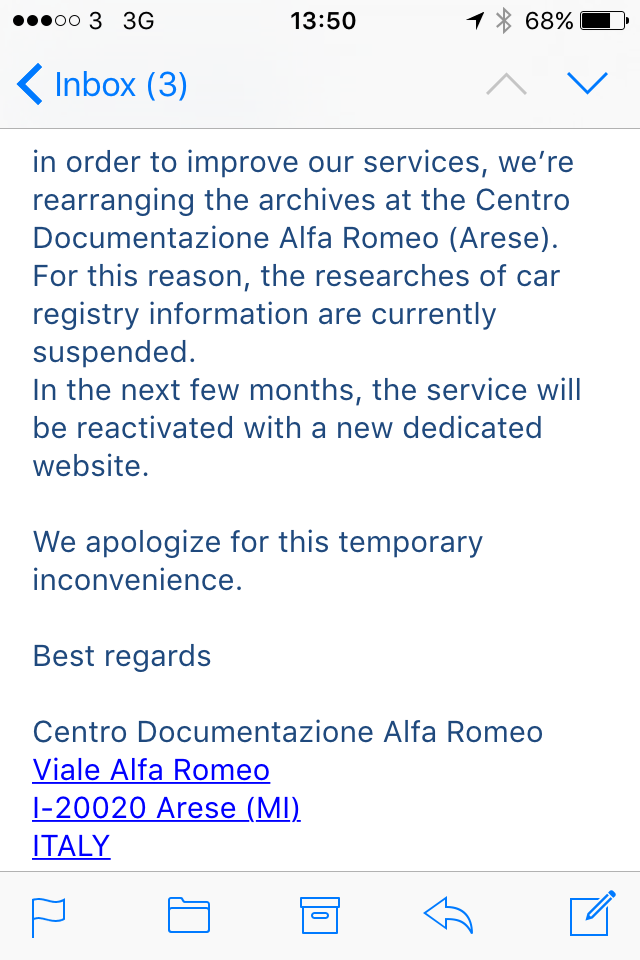This screenshot has height=960, width=640.
Task: Go to next message with down arrow
Action: point(587,84)
